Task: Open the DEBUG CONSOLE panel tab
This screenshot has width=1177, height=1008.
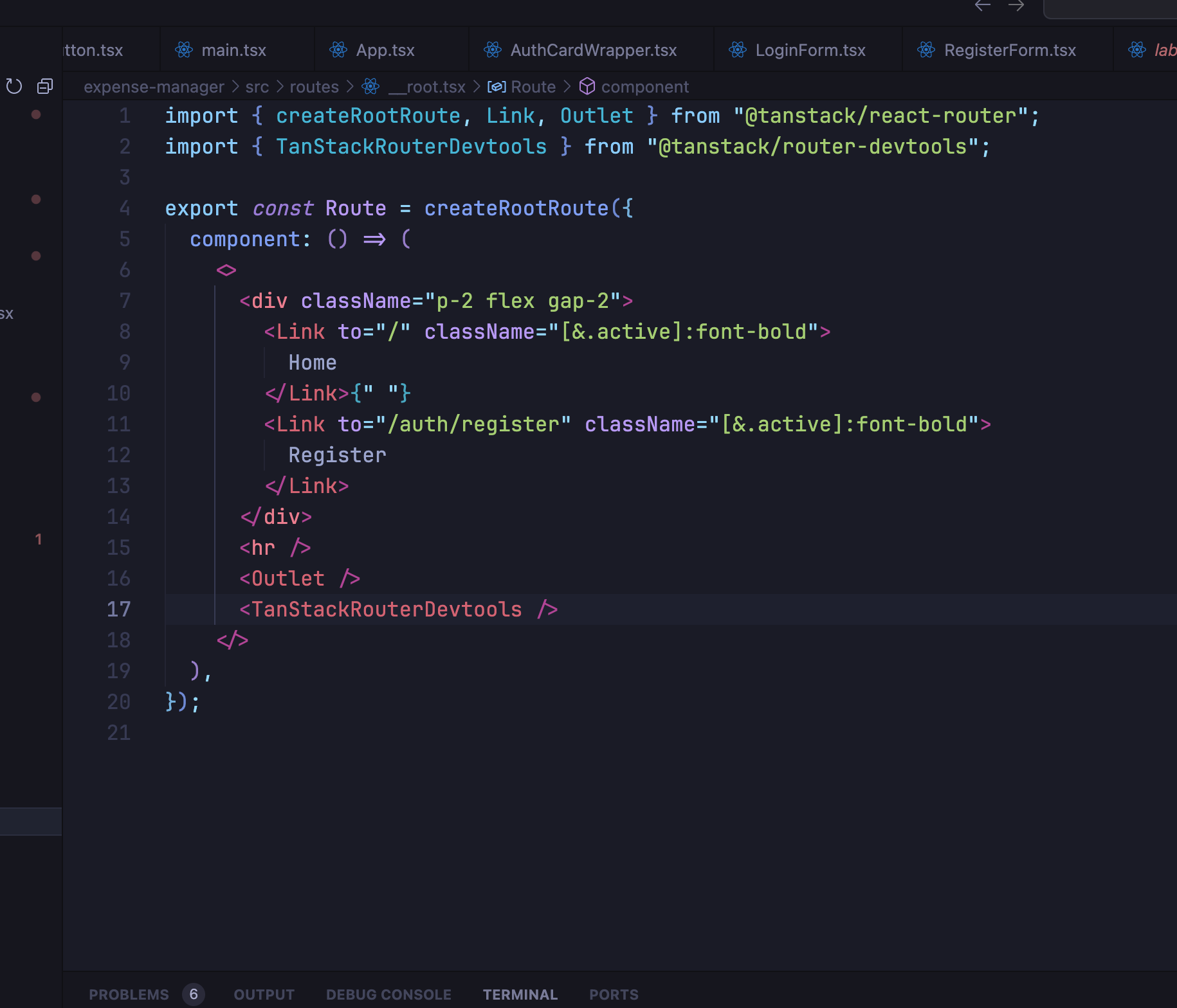Action: (388, 995)
